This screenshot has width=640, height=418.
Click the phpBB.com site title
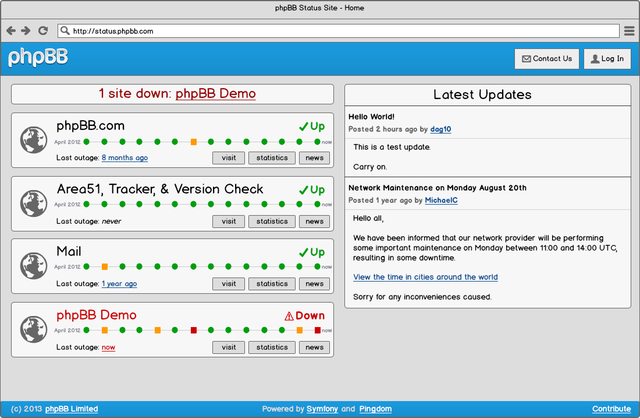pyautogui.click(x=90, y=126)
